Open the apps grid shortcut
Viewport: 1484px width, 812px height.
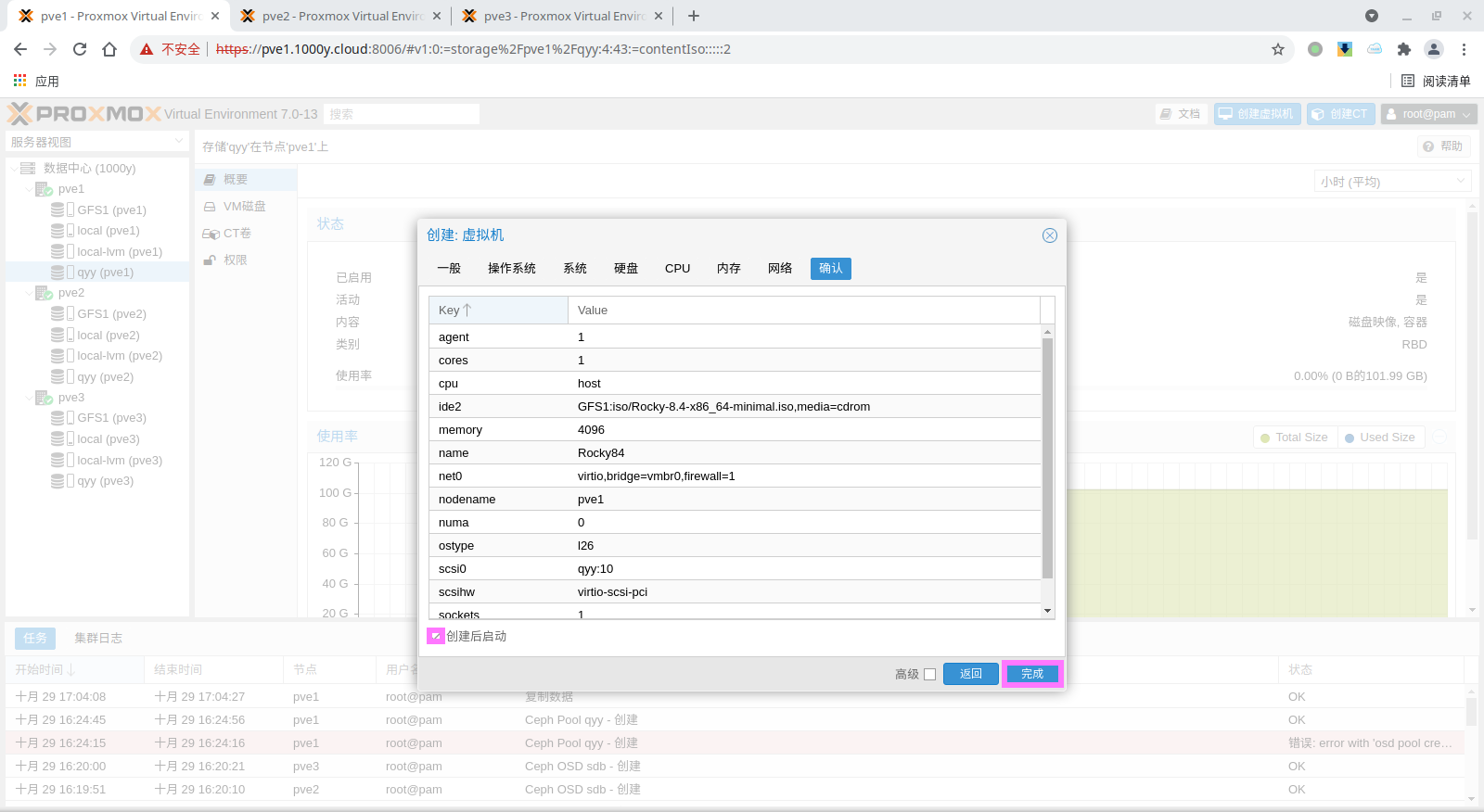point(20,81)
